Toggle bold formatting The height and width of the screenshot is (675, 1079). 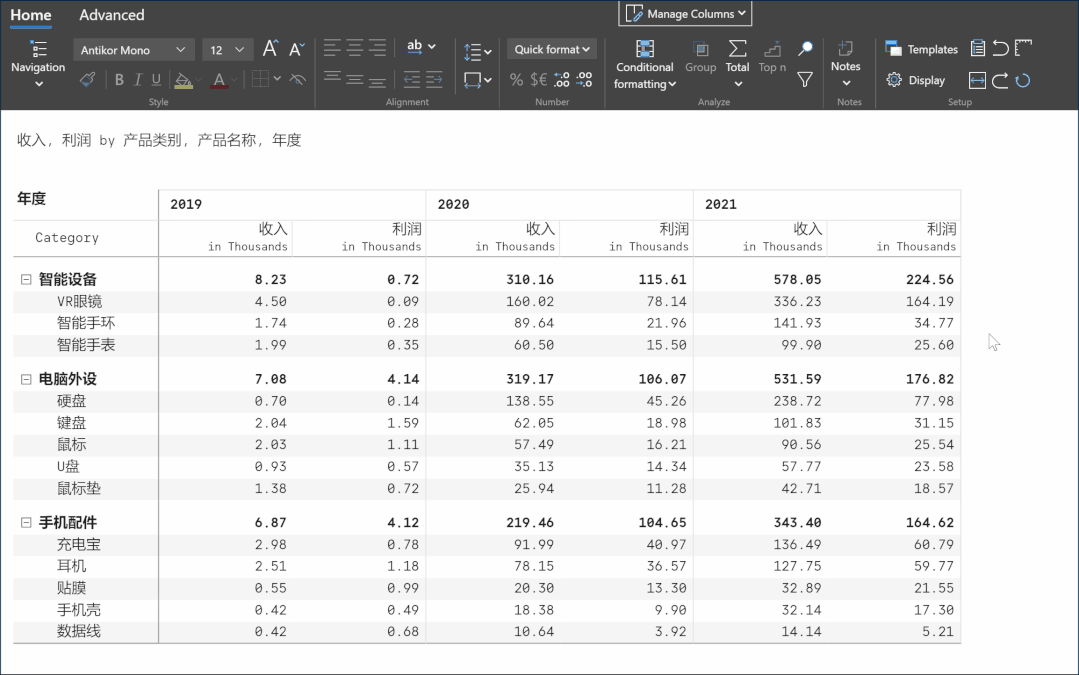119,80
